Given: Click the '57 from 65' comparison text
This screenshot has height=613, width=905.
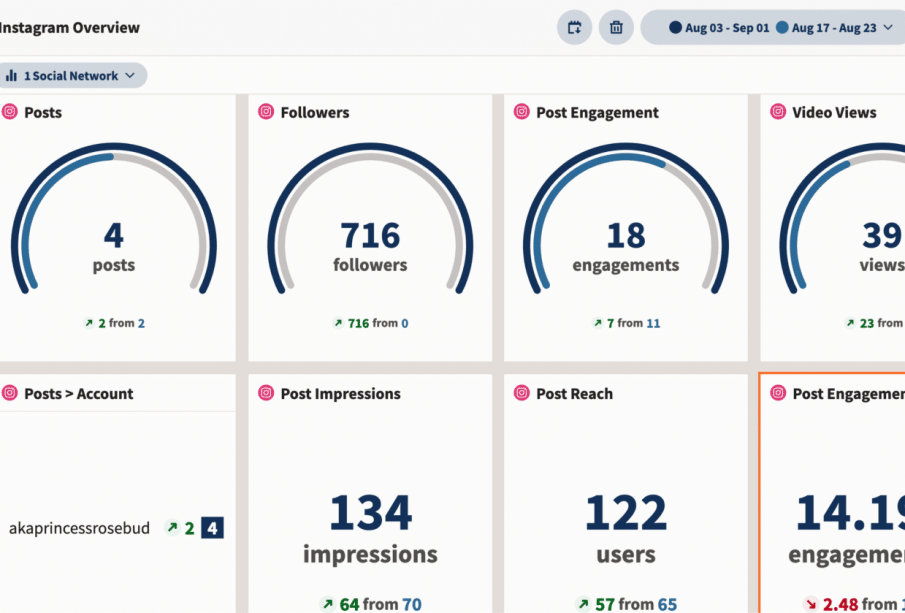Looking at the screenshot, I should pyautogui.click(x=636, y=604).
